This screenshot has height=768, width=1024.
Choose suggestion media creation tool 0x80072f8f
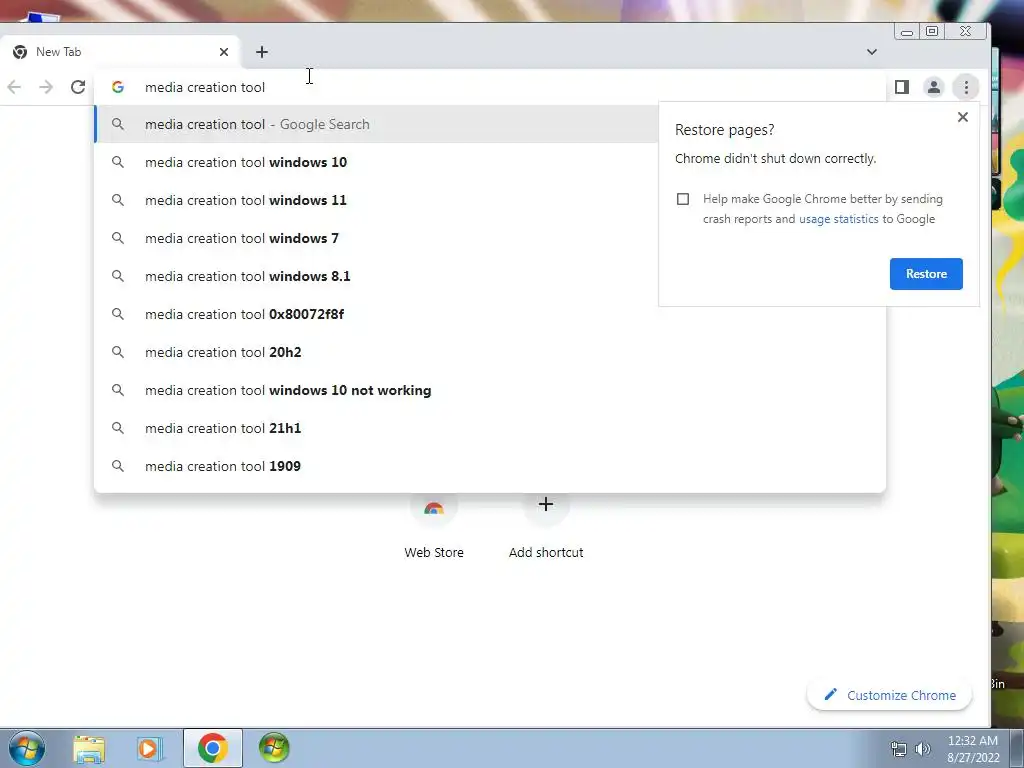tap(490, 314)
